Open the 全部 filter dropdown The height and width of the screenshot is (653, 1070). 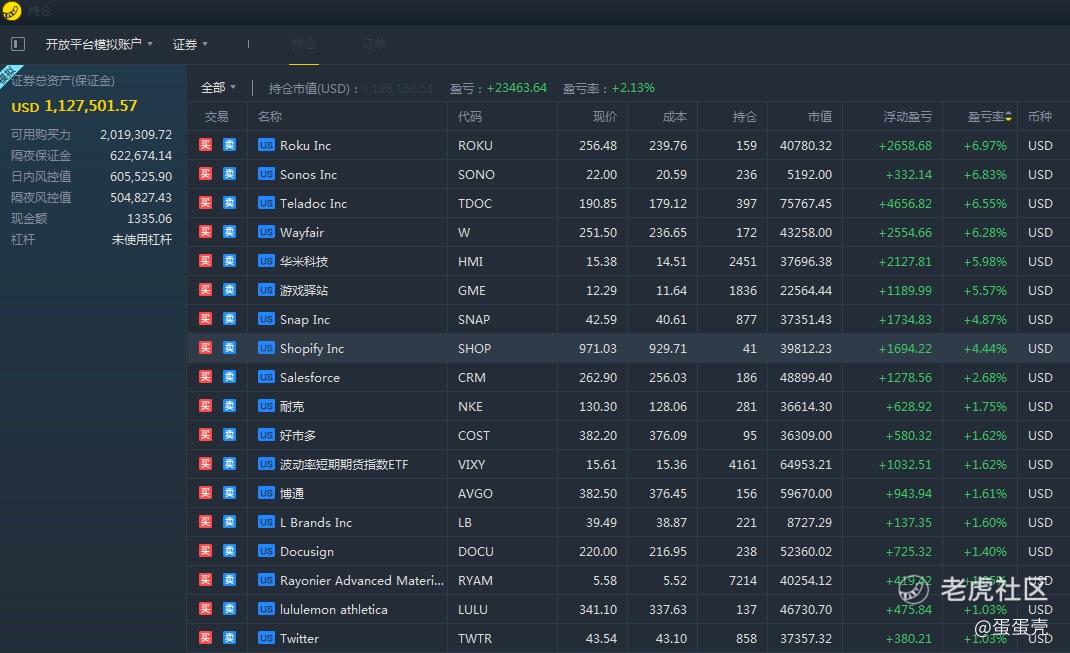[218, 87]
